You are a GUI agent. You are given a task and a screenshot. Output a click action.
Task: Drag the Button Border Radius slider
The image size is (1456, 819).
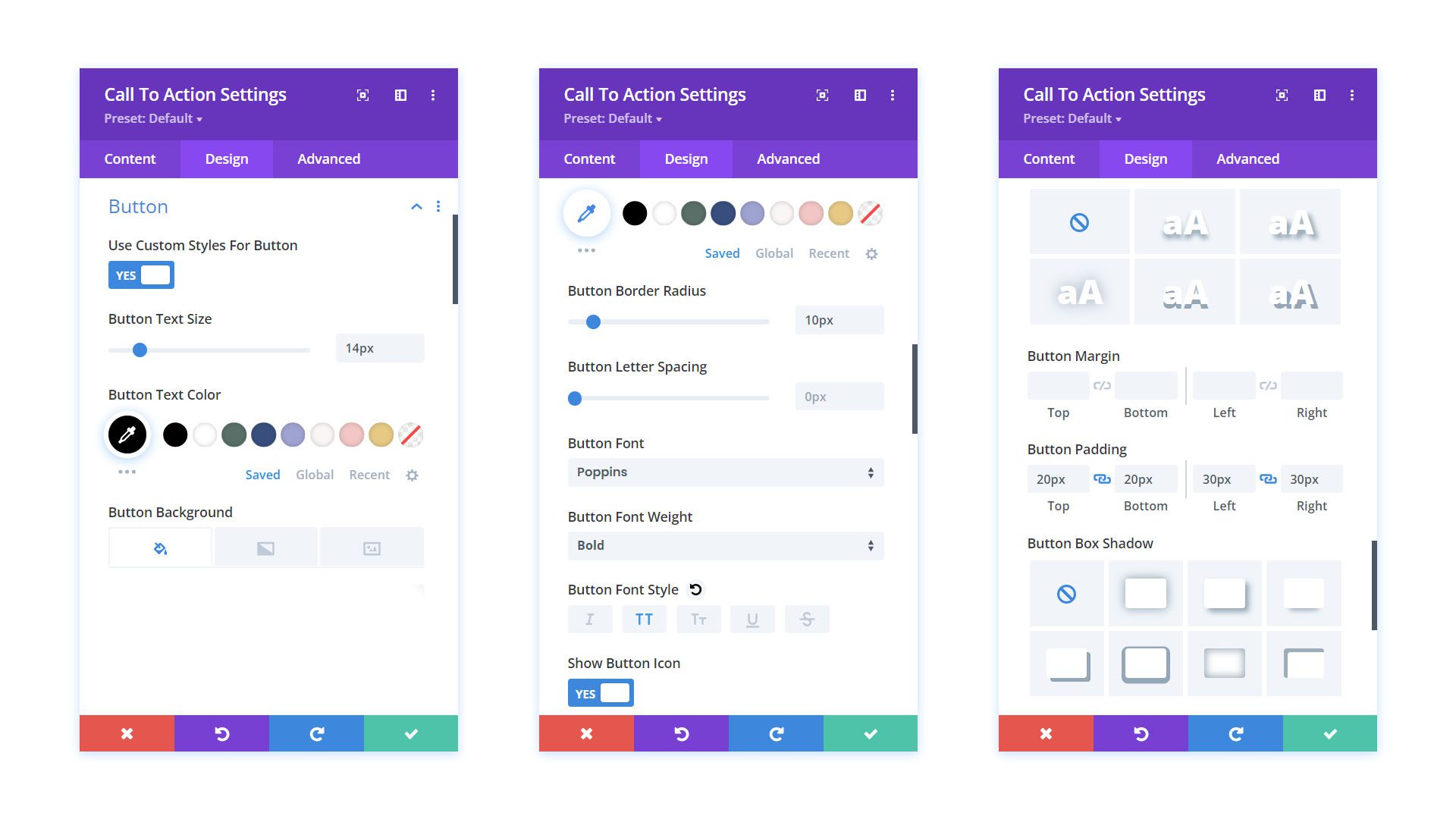(x=592, y=320)
